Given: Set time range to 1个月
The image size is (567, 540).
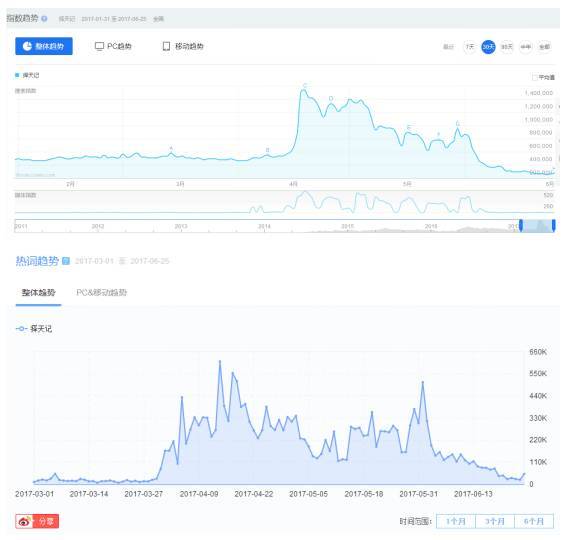Looking at the screenshot, I should point(456,522).
